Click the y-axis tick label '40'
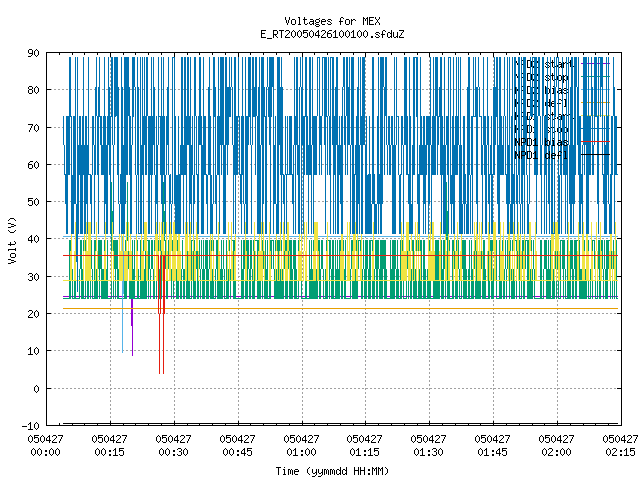The image size is (640, 480). 33,239
